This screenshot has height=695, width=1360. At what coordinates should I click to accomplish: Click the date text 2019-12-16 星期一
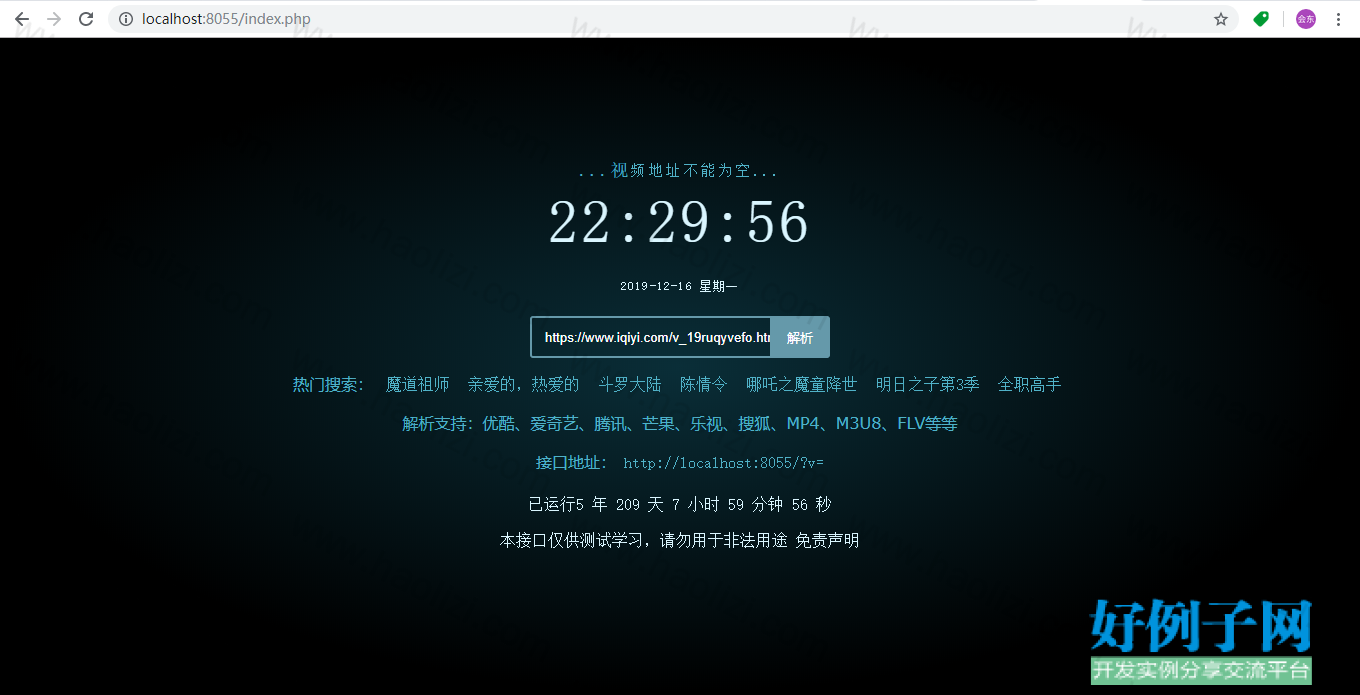(679, 286)
